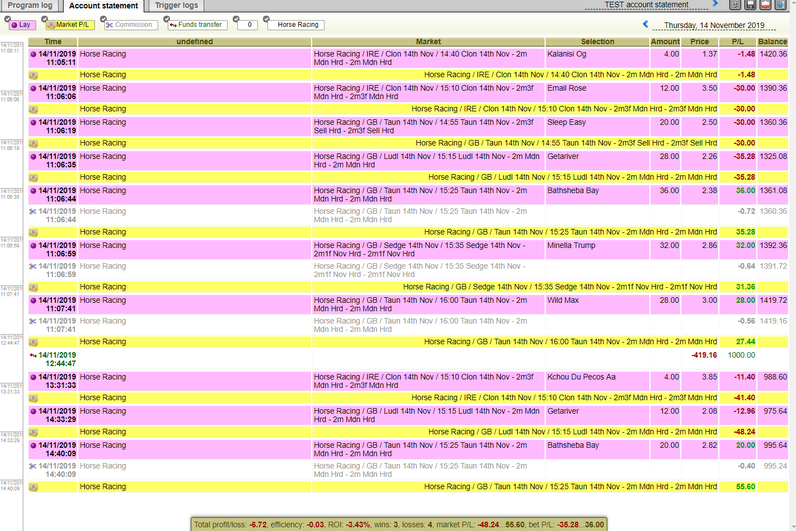Click the red export document icon
This screenshot has width=796, height=531.
pos(766,5)
